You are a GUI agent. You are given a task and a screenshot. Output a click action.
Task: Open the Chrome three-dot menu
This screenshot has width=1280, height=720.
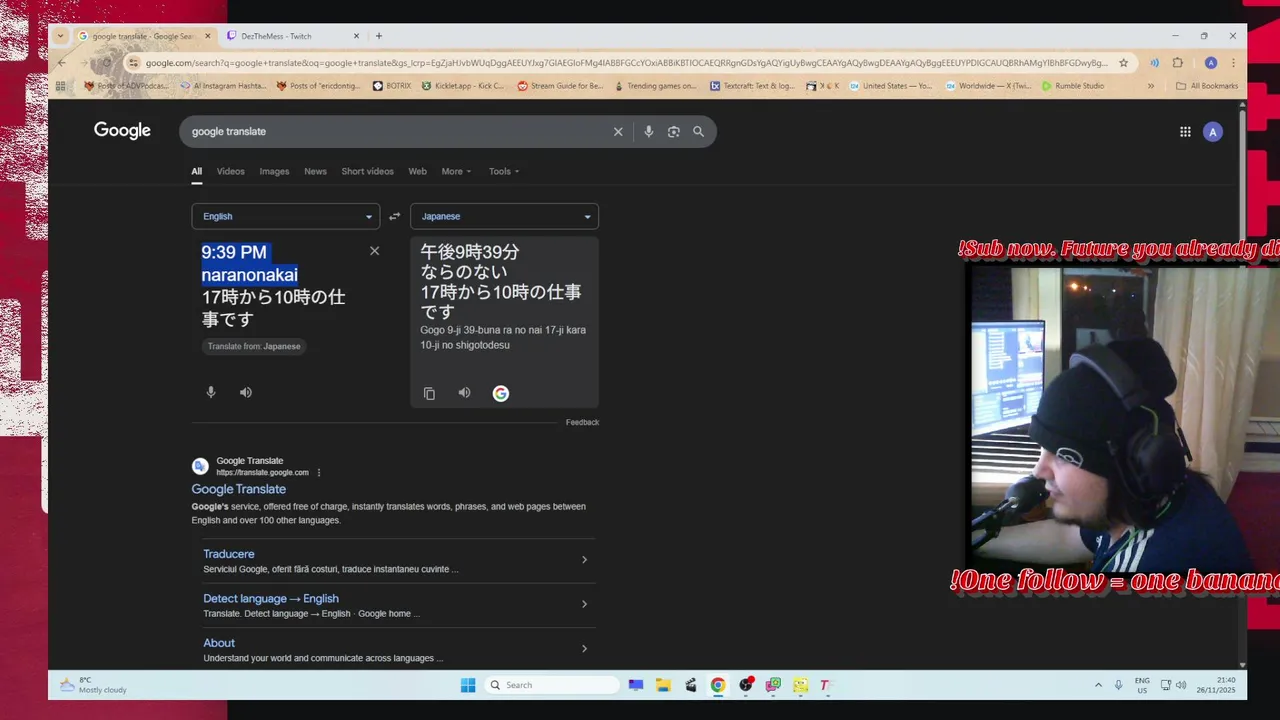(1233, 62)
